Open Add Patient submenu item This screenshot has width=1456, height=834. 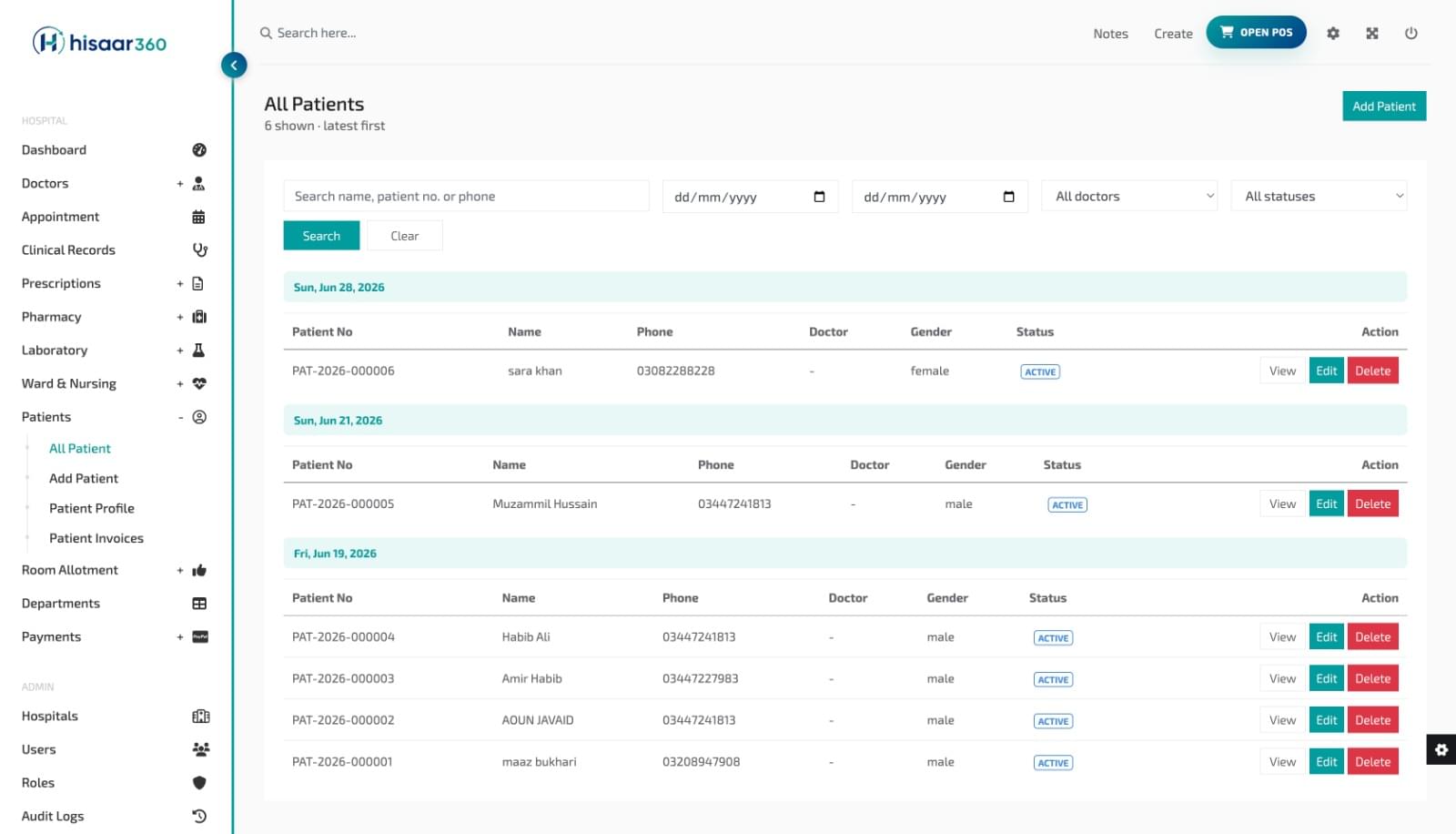click(84, 479)
